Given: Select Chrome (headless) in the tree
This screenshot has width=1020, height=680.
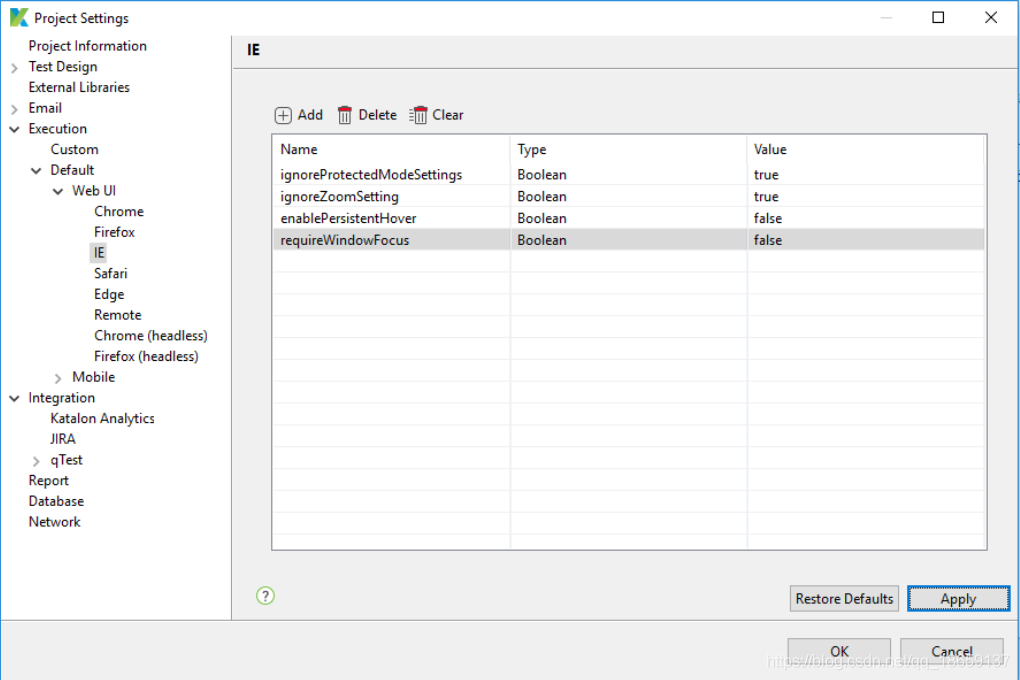Looking at the screenshot, I should click(x=151, y=336).
